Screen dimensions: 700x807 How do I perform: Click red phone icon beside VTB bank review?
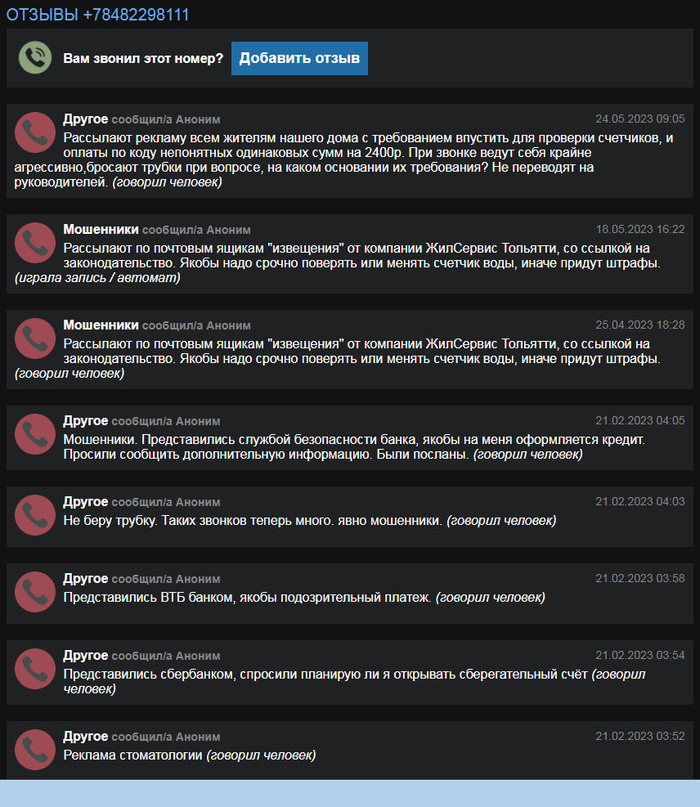[35, 593]
